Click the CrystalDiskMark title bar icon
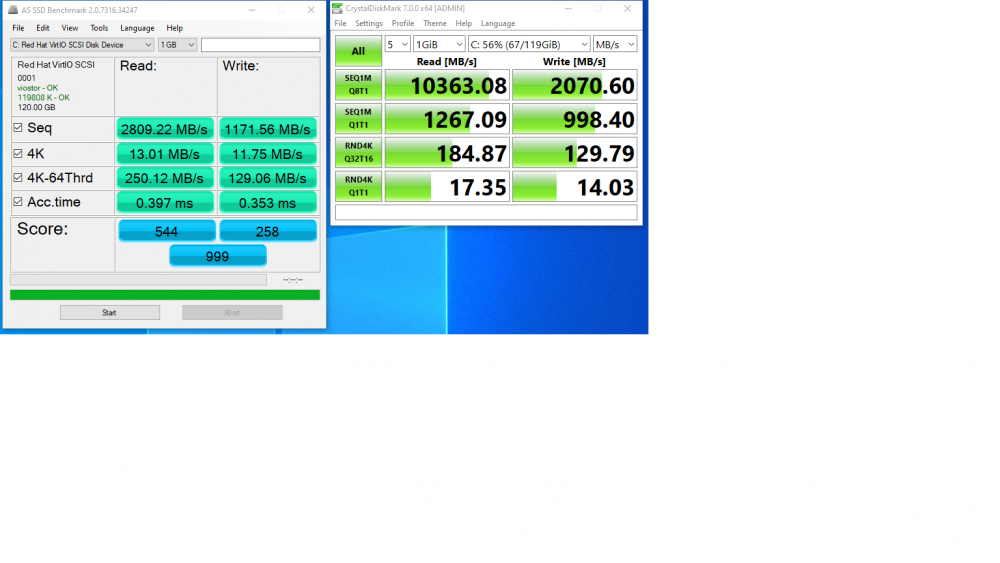Viewport: 1000px width, 563px height. click(337, 8)
